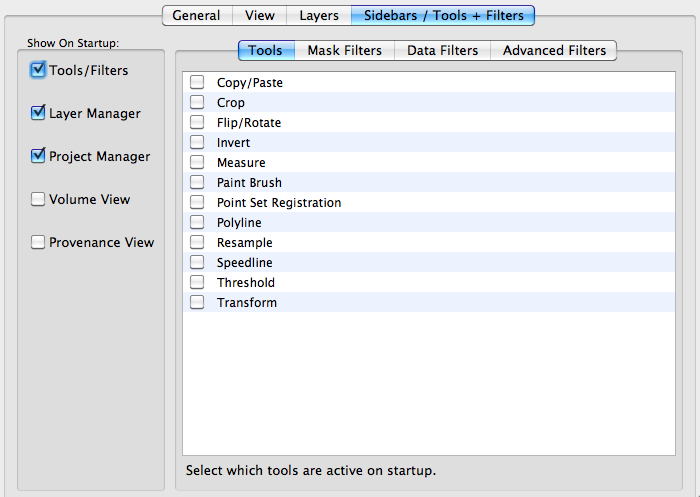
Task: Select the Layers tab
Action: (319, 16)
